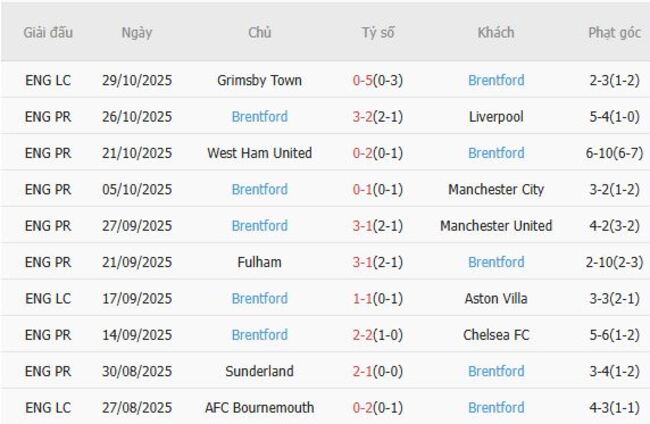Viewport: 650px width, 424px height.
Task: Click the "Phạt góc" column header
Action: [614, 32]
